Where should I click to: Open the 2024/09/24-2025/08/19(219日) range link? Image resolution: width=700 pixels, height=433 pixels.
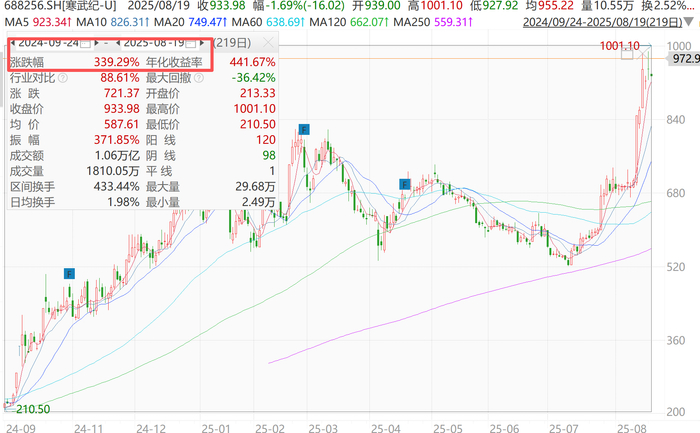[603, 22]
